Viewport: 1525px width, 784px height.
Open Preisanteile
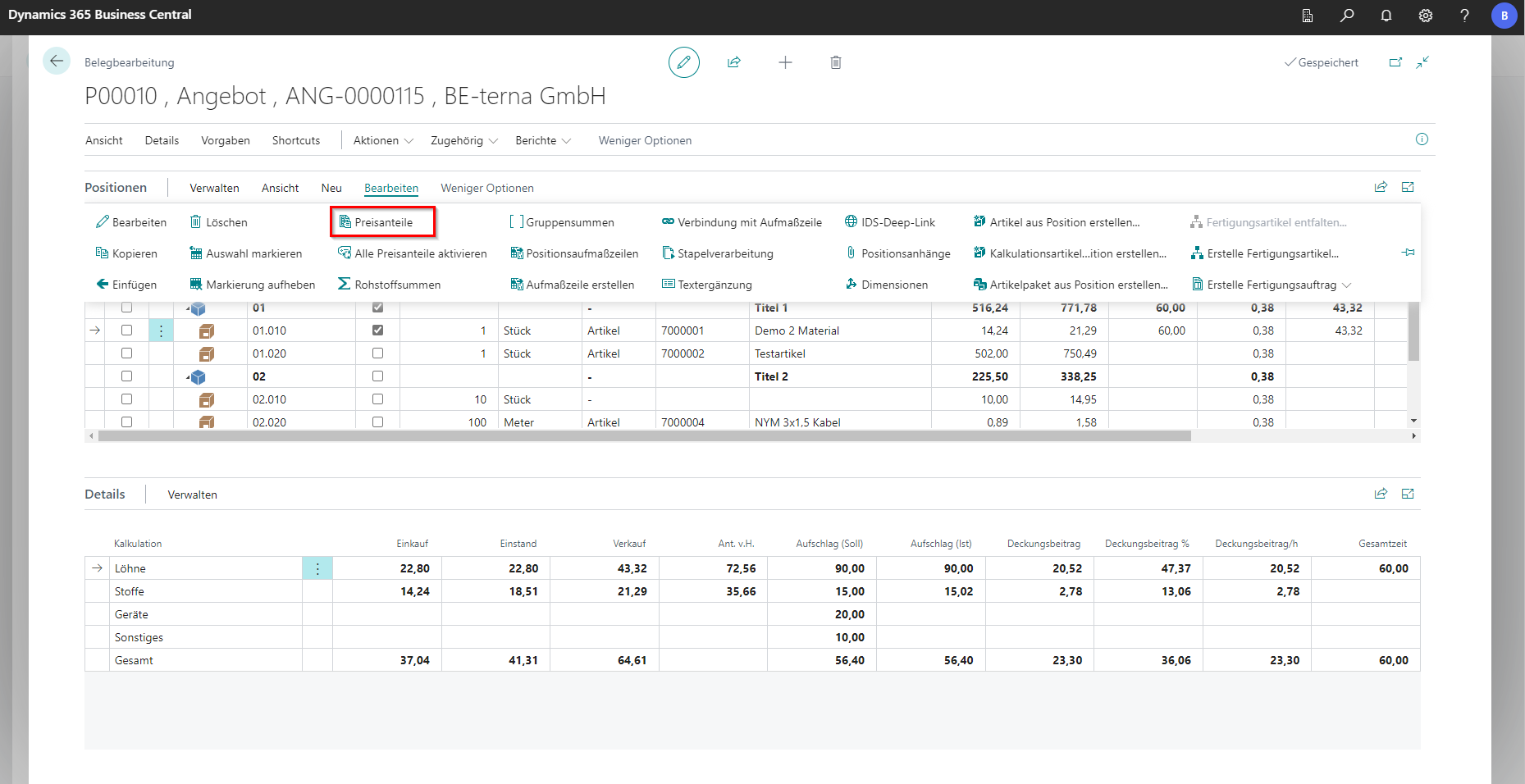[x=376, y=222]
